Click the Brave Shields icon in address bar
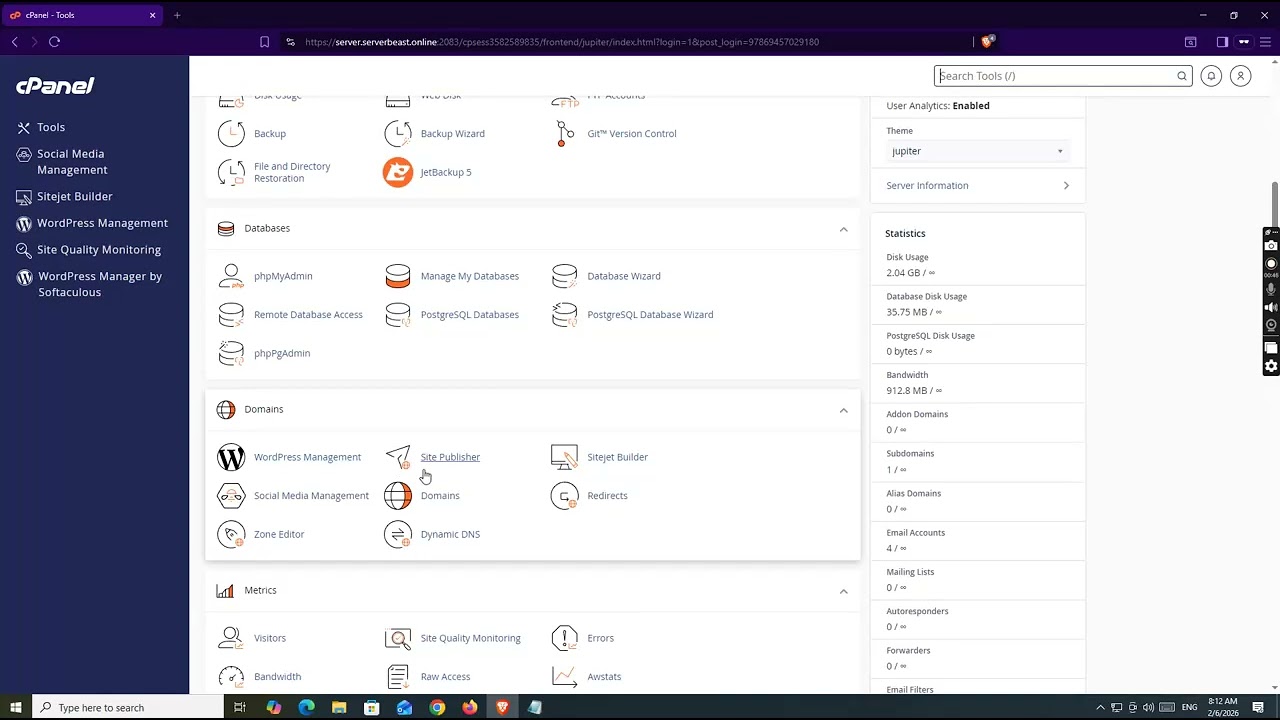The height and width of the screenshot is (720, 1280). [987, 42]
